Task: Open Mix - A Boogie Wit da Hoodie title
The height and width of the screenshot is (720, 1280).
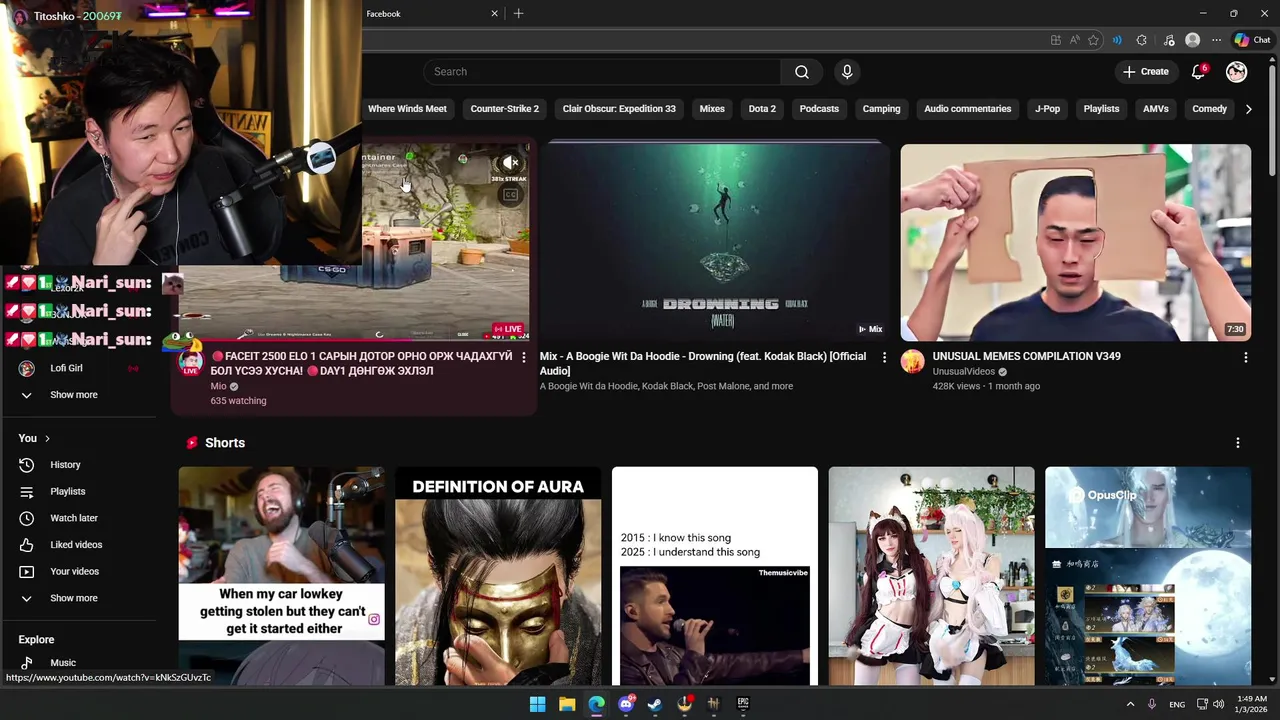Action: [703, 363]
